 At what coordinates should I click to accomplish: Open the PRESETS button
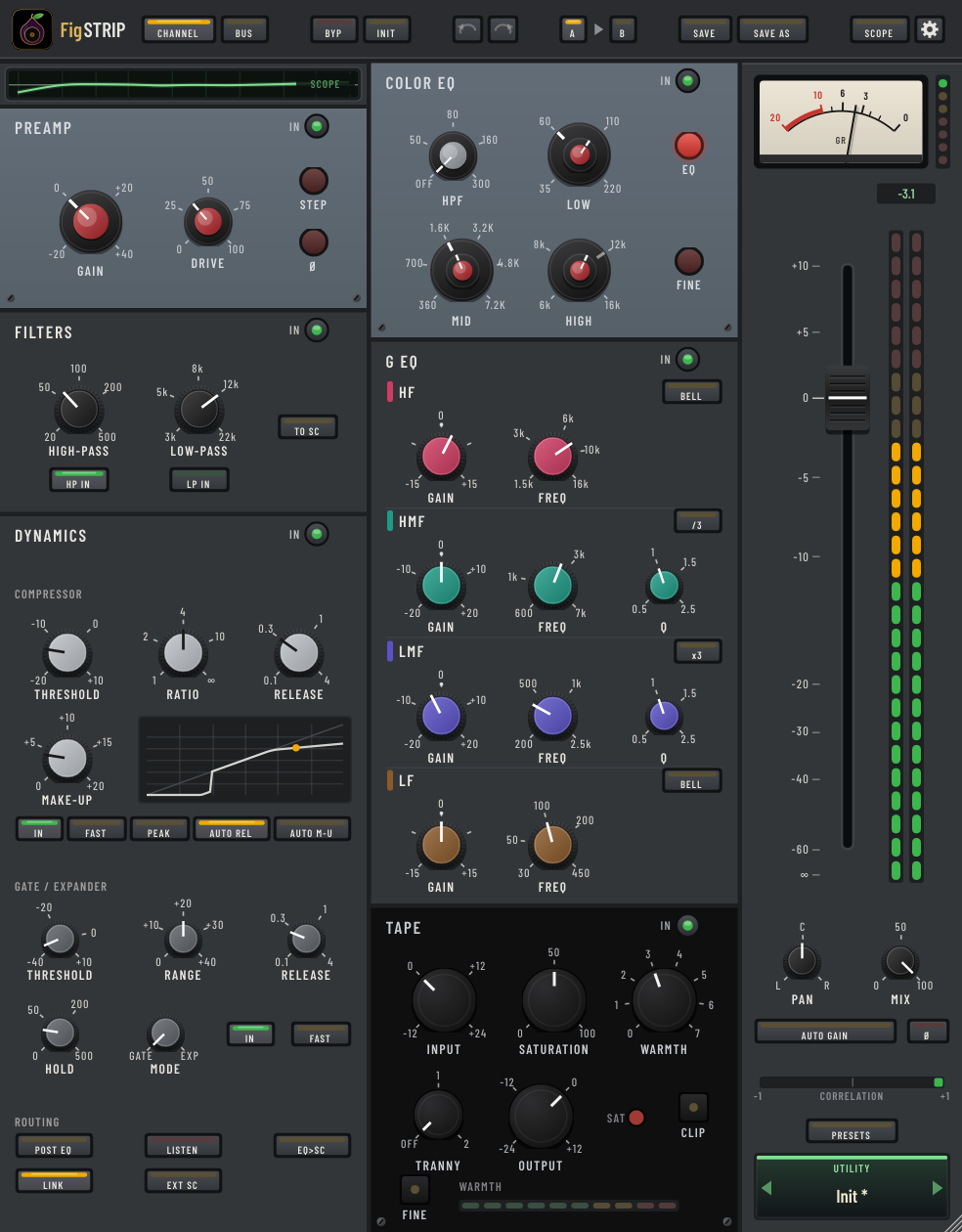click(852, 1131)
